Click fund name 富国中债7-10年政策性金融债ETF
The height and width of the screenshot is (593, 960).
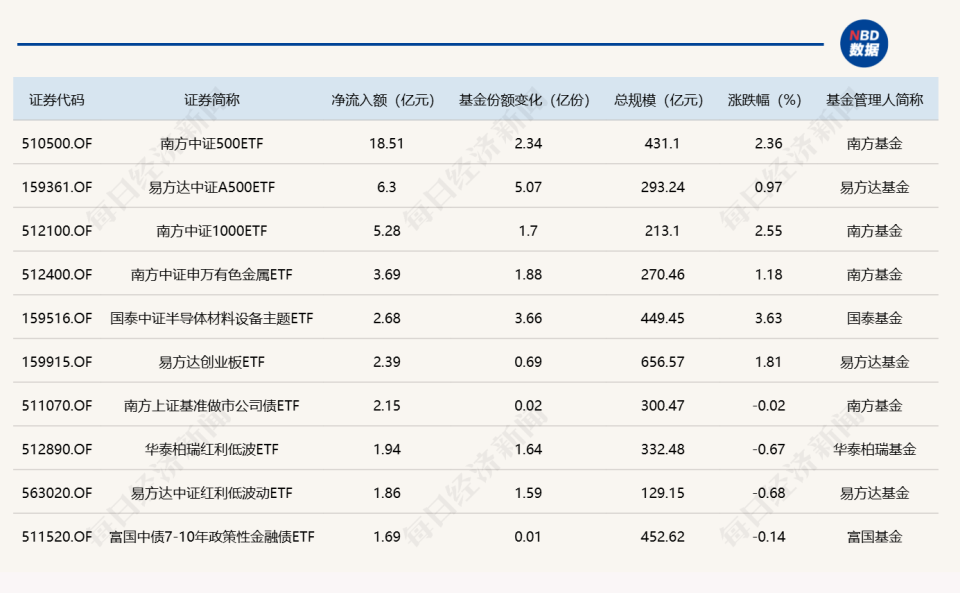212,537
